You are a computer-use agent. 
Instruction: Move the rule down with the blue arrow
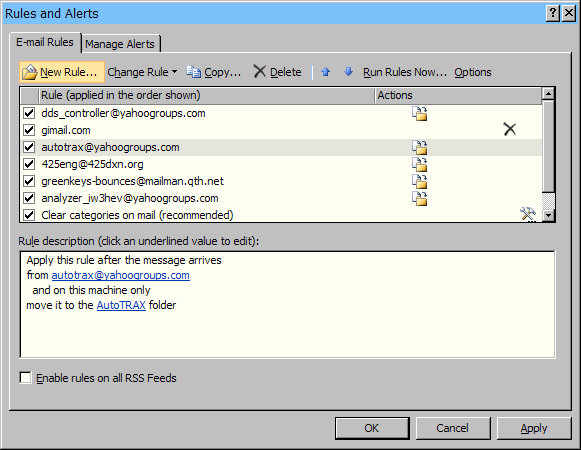coord(348,72)
